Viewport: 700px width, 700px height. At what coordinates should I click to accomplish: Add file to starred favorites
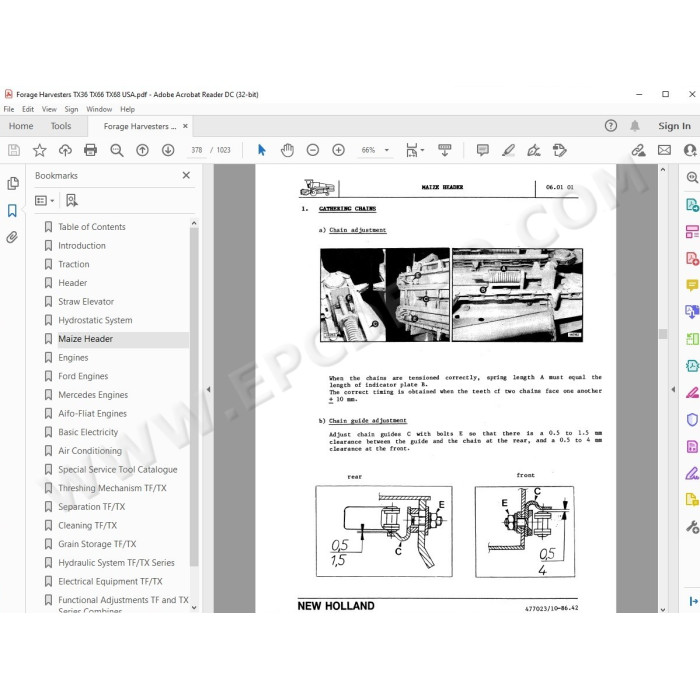point(39,150)
